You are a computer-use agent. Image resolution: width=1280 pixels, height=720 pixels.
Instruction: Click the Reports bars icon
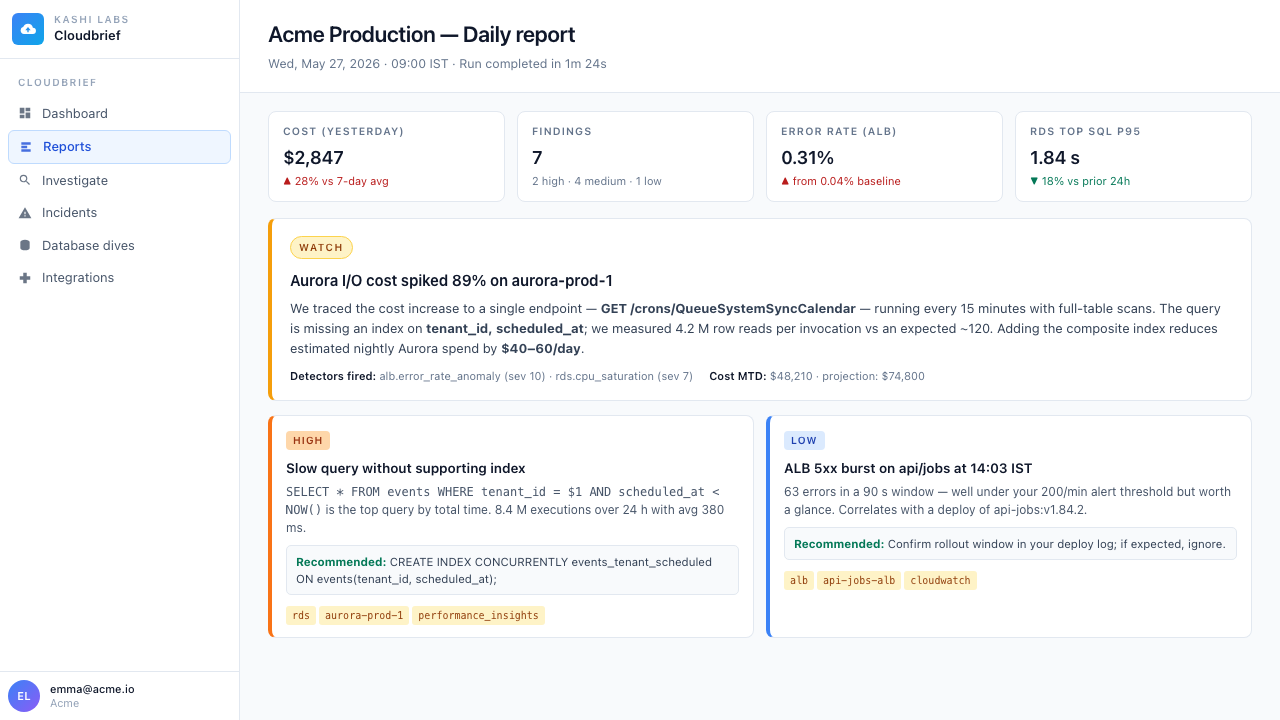26,147
